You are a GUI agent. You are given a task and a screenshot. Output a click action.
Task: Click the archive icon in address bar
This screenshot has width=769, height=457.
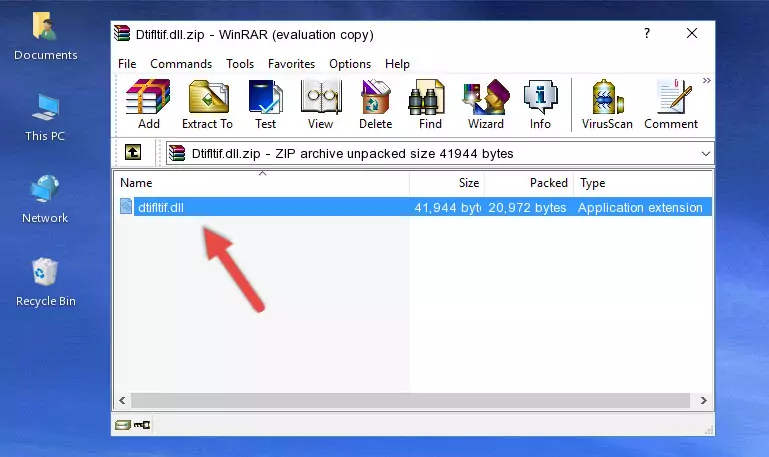(177, 153)
